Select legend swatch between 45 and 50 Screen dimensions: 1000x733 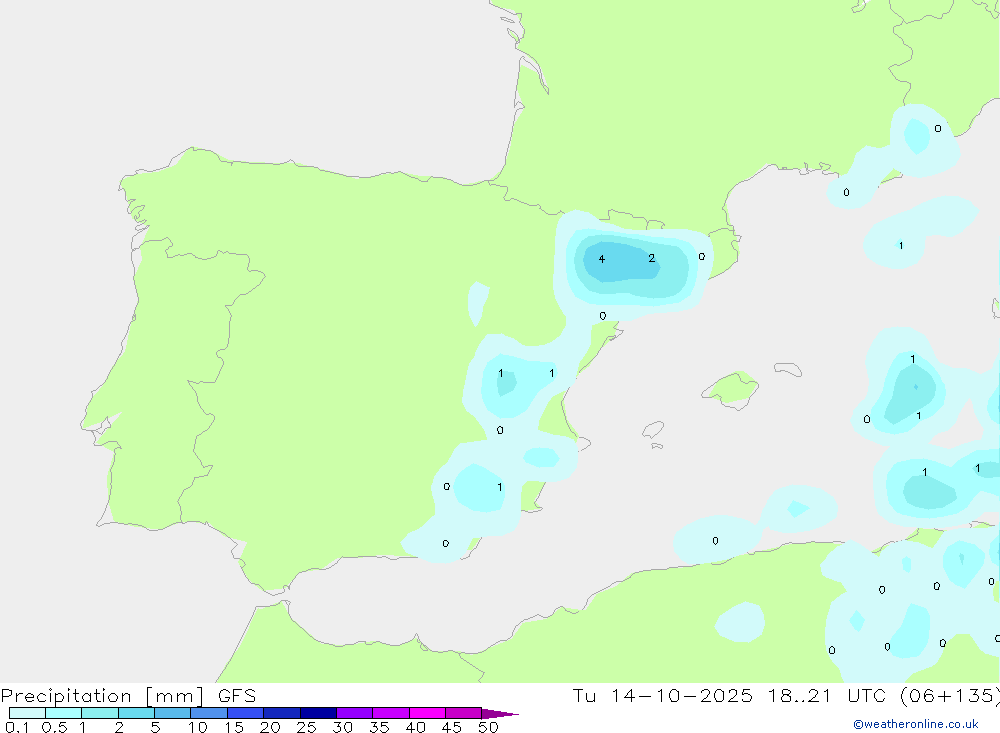pyautogui.click(x=464, y=713)
